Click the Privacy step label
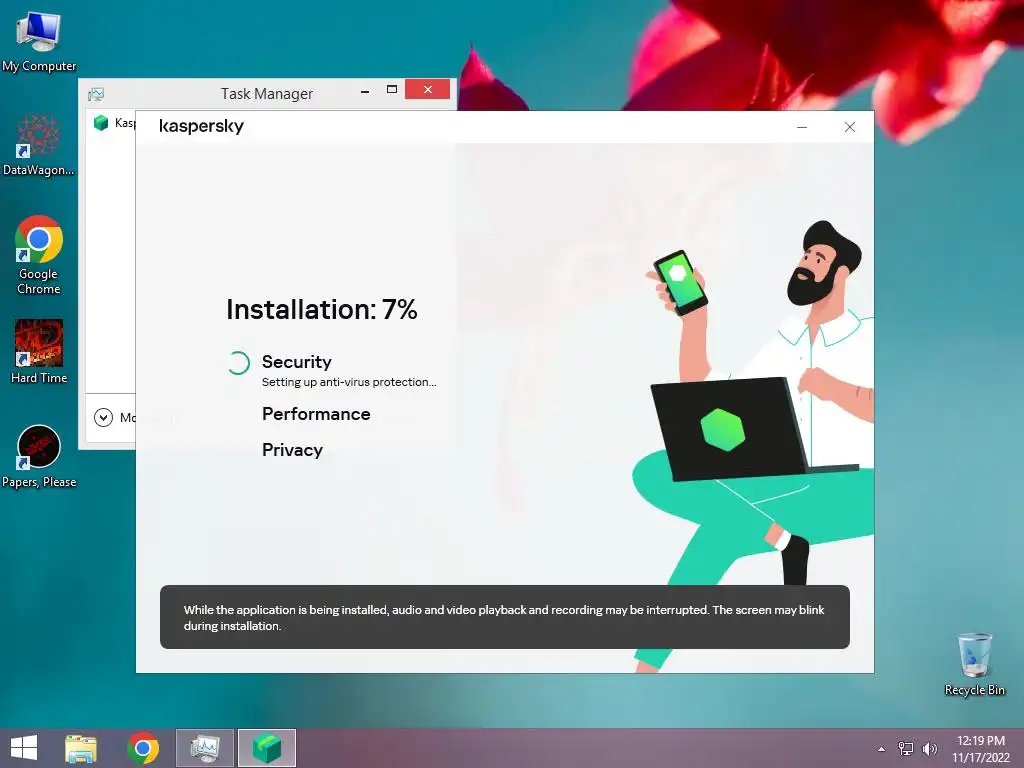The width and height of the screenshot is (1024, 768). click(x=292, y=450)
